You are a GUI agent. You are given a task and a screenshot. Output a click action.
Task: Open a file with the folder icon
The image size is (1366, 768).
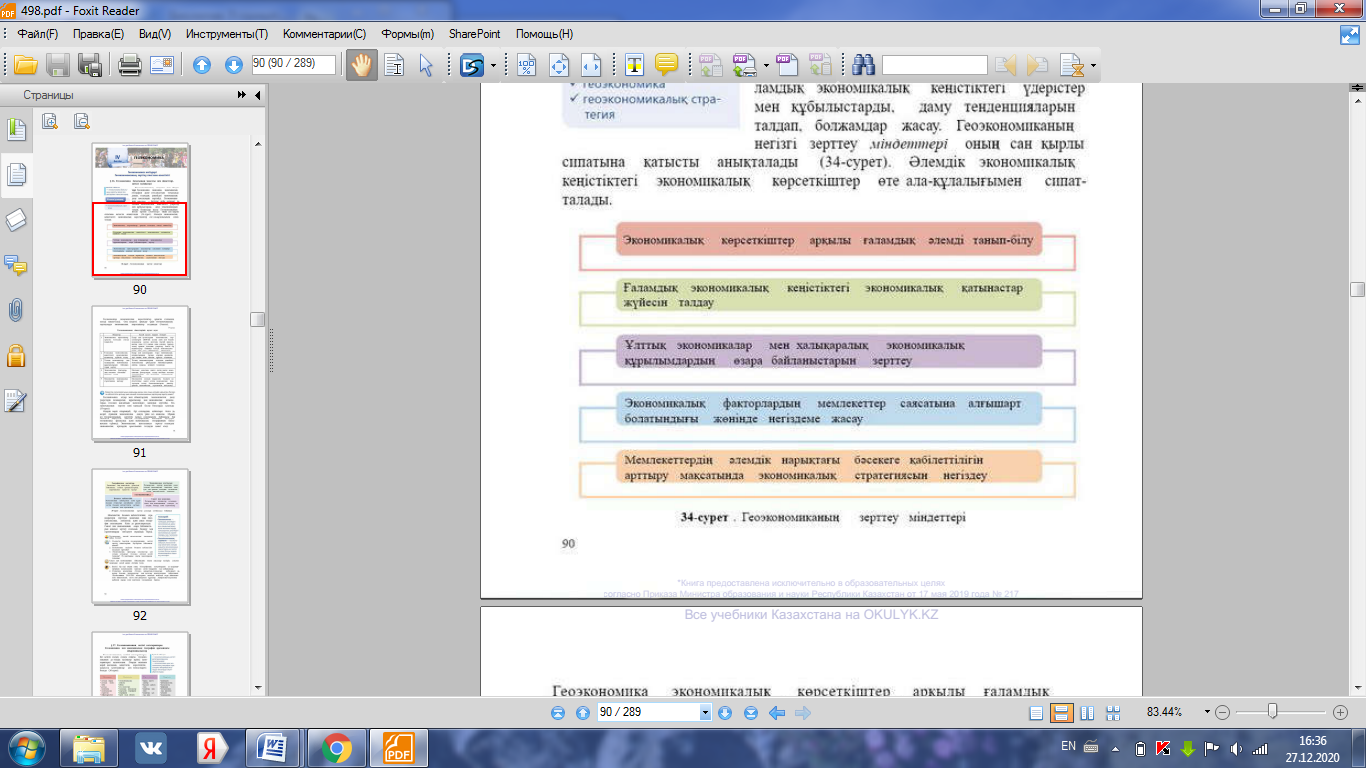[x=25, y=65]
